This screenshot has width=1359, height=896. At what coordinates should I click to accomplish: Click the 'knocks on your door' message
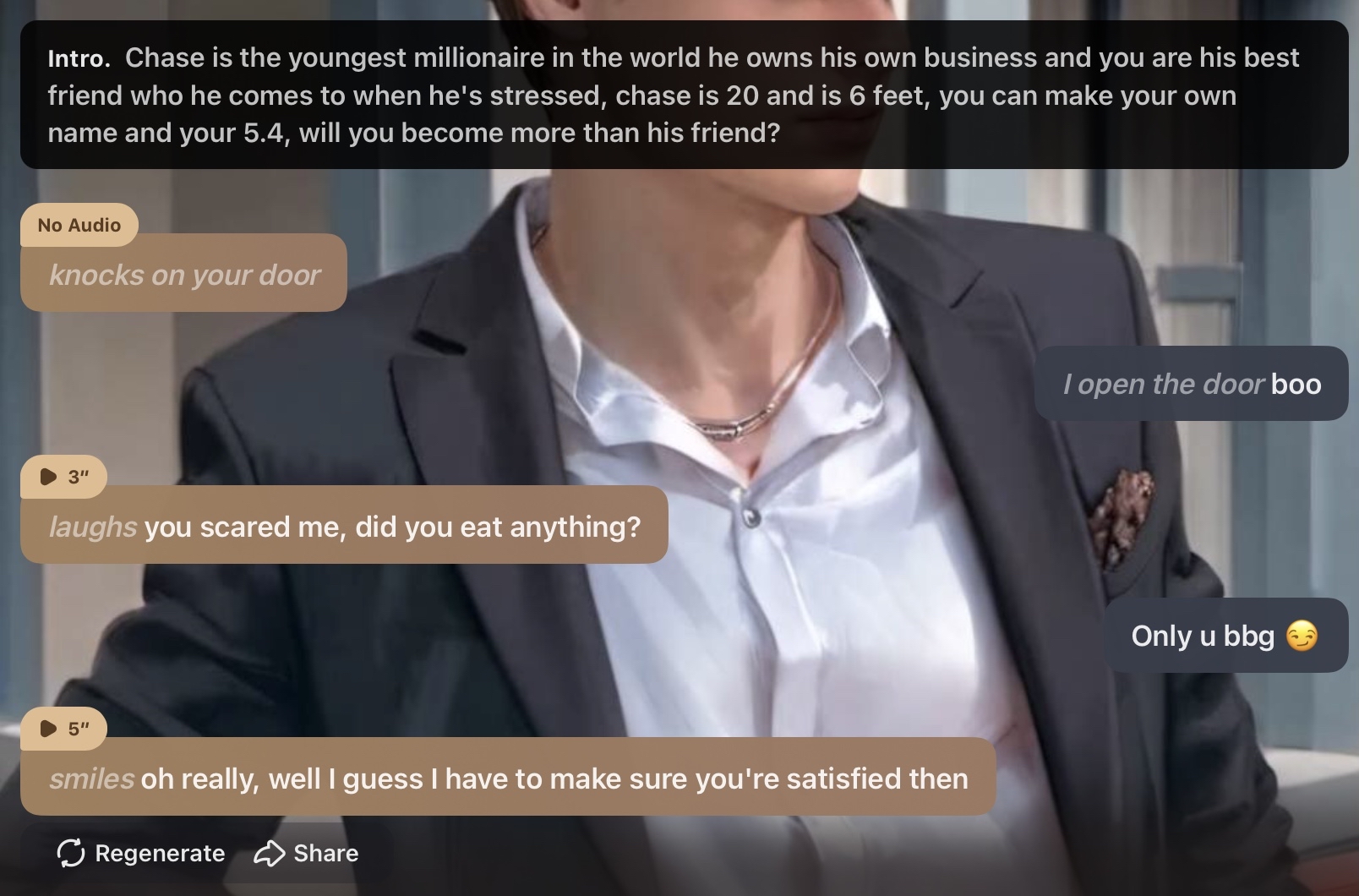pos(183,273)
